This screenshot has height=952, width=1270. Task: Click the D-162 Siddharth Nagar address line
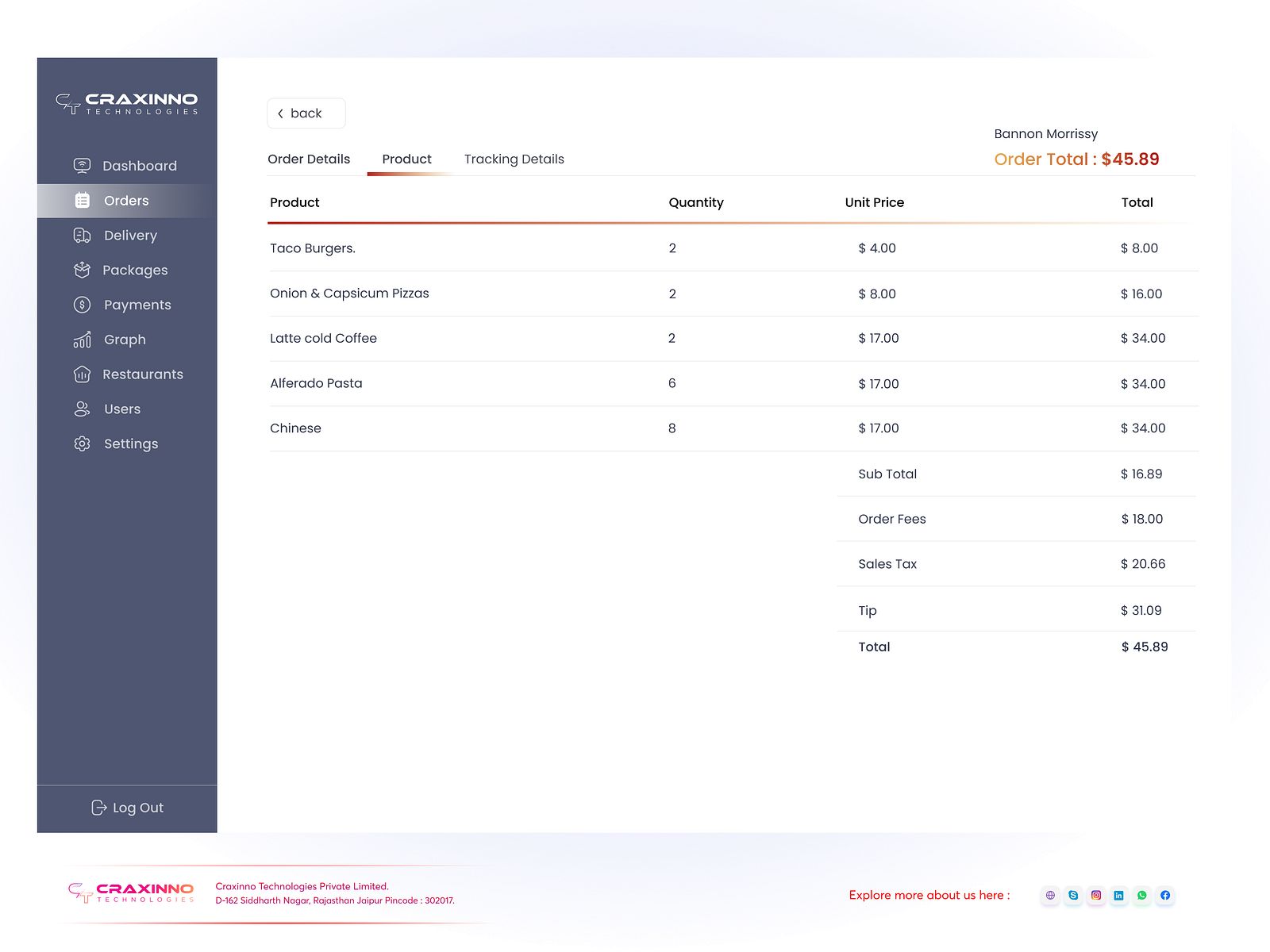(x=335, y=900)
